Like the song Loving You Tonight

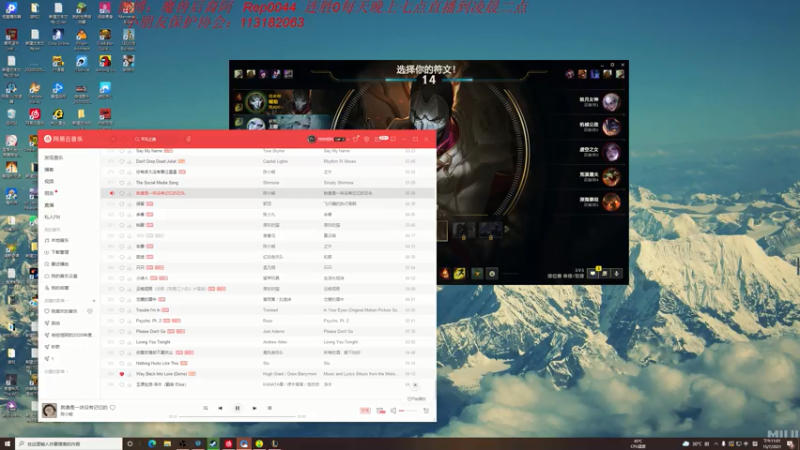click(x=121, y=342)
